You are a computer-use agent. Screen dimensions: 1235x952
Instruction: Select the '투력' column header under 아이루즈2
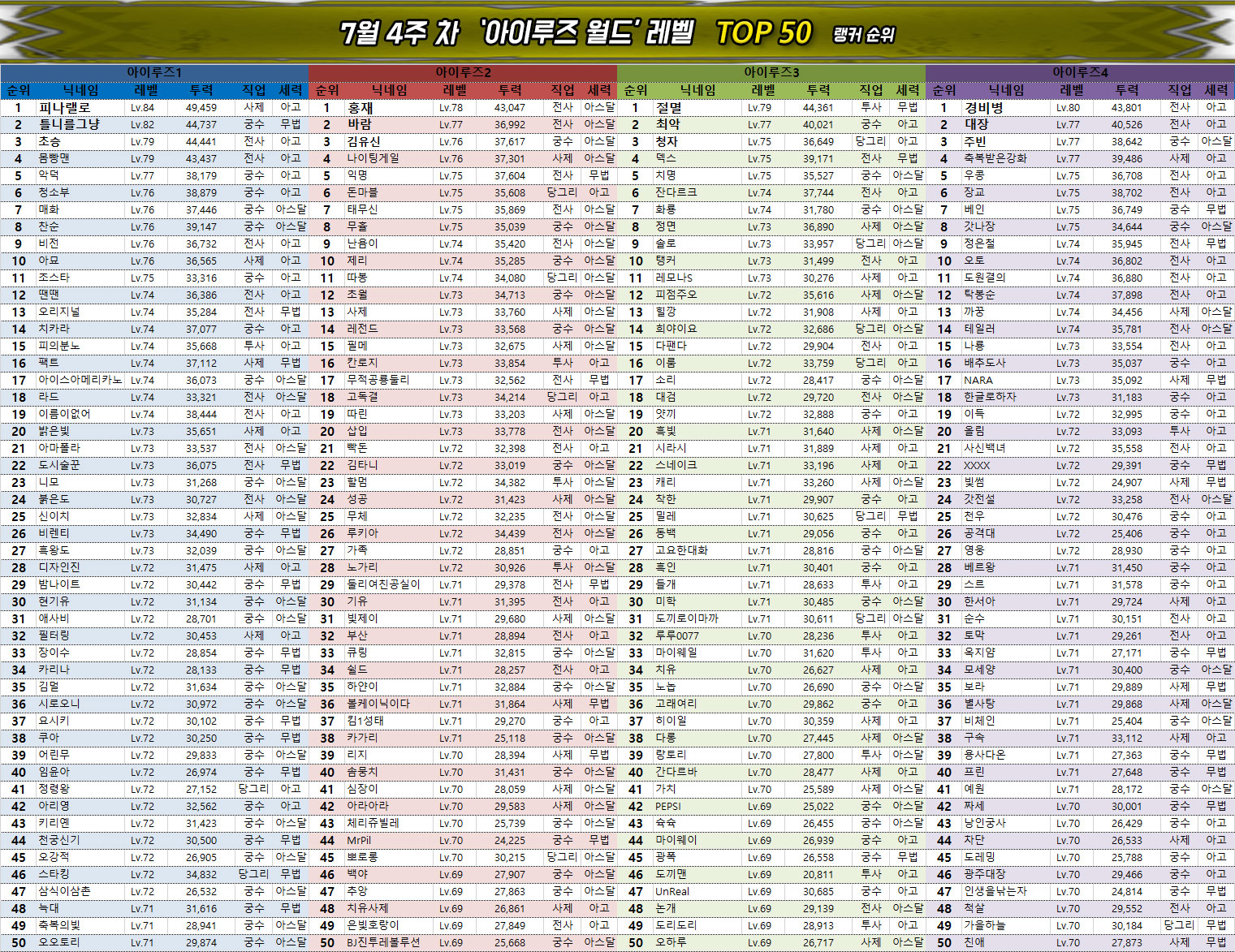coord(510,90)
